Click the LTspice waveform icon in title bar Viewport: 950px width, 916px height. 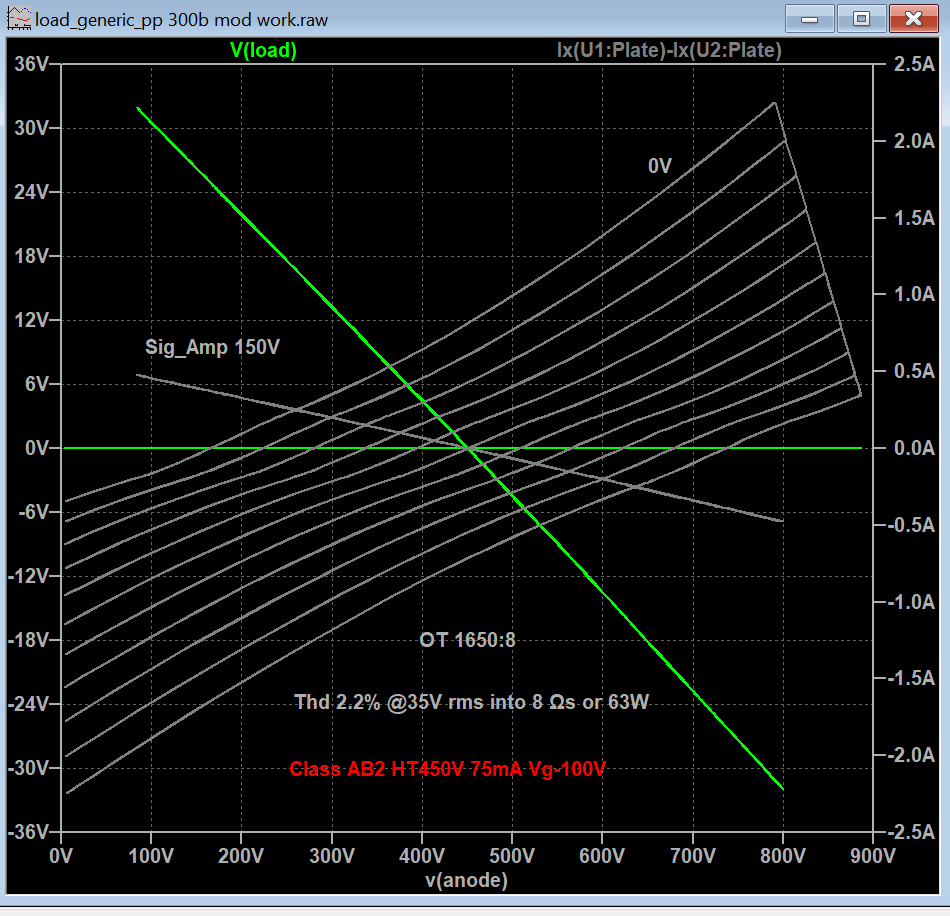pyautogui.click(x=19, y=19)
